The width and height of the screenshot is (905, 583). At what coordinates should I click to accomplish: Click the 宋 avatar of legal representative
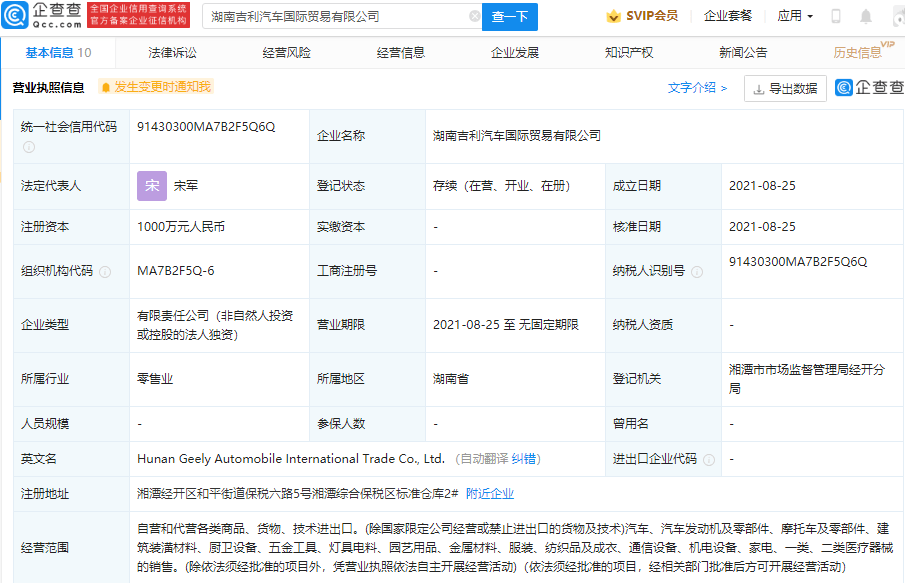152,186
